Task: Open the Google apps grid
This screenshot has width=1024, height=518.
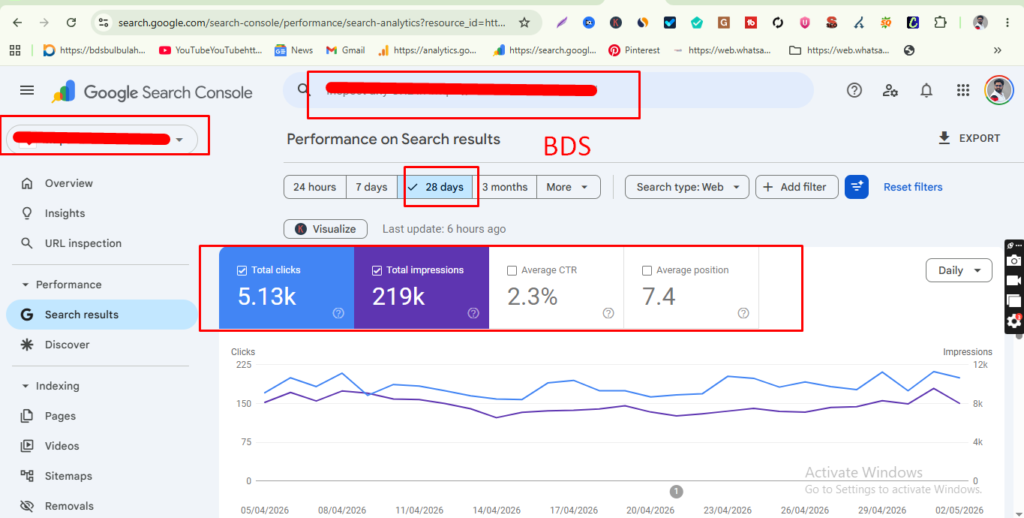Action: click(x=963, y=91)
